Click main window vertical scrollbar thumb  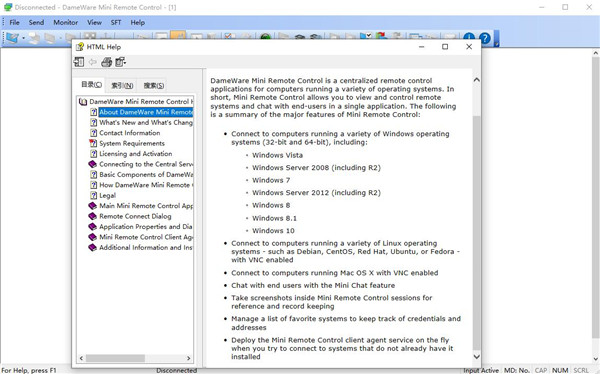(x=596, y=198)
